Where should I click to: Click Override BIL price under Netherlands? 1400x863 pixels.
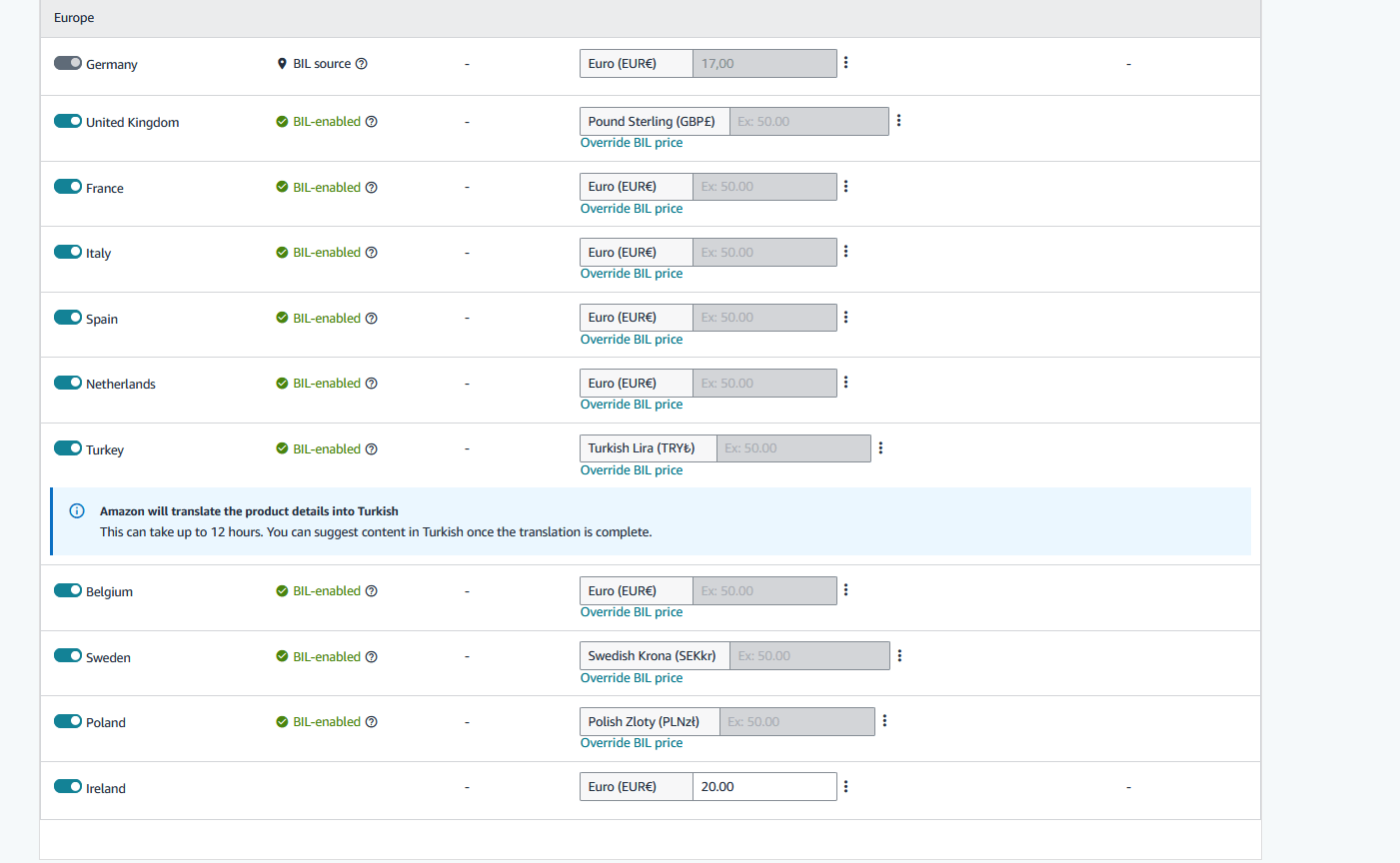632,405
